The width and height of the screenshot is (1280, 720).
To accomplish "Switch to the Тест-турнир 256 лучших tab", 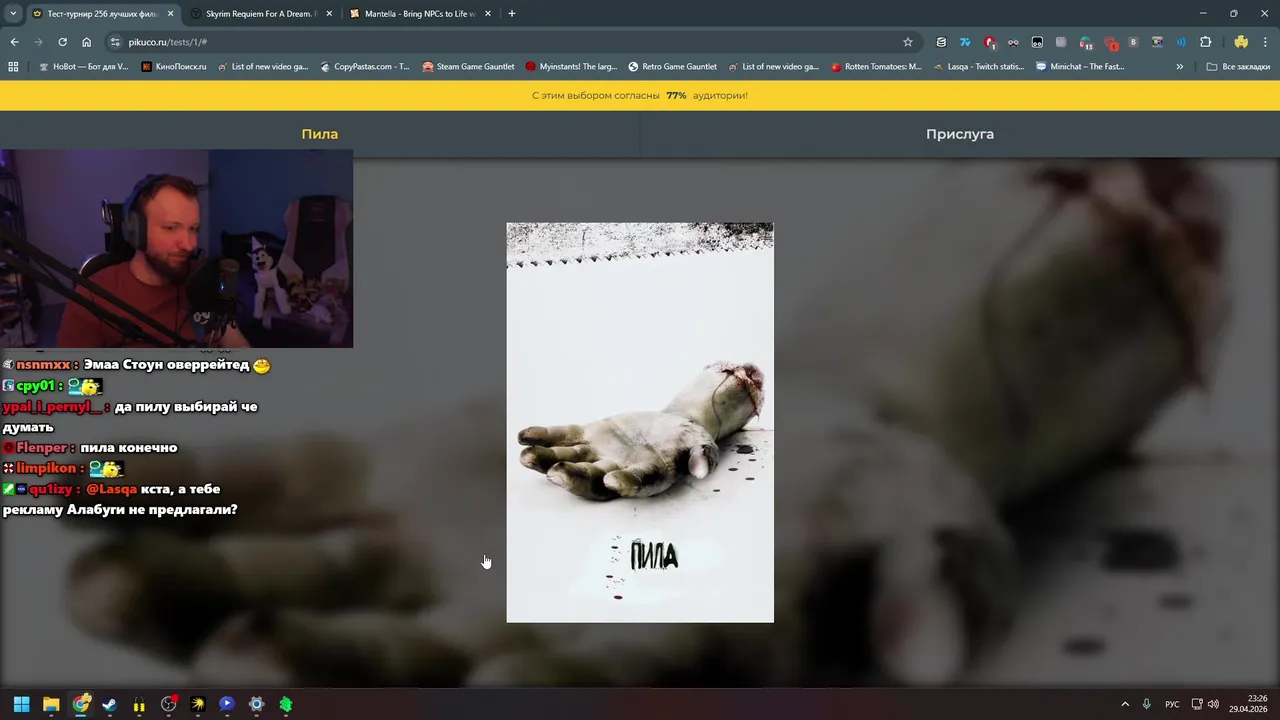I will (102, 14).
